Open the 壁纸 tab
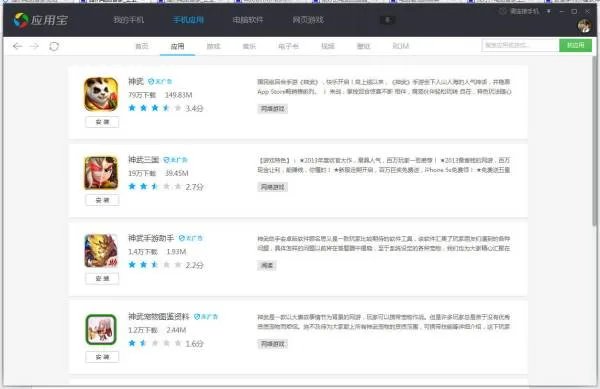This screenshot has width=600, height=389. coord(363,46)
